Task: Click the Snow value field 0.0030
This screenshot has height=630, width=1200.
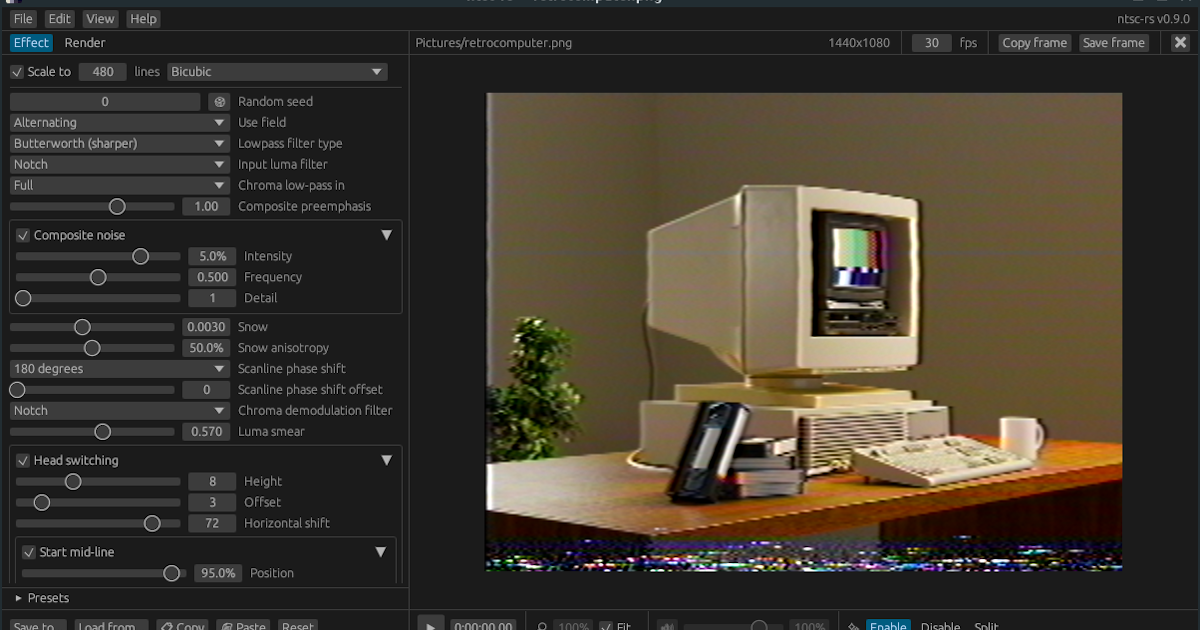Action: [206, 327]
